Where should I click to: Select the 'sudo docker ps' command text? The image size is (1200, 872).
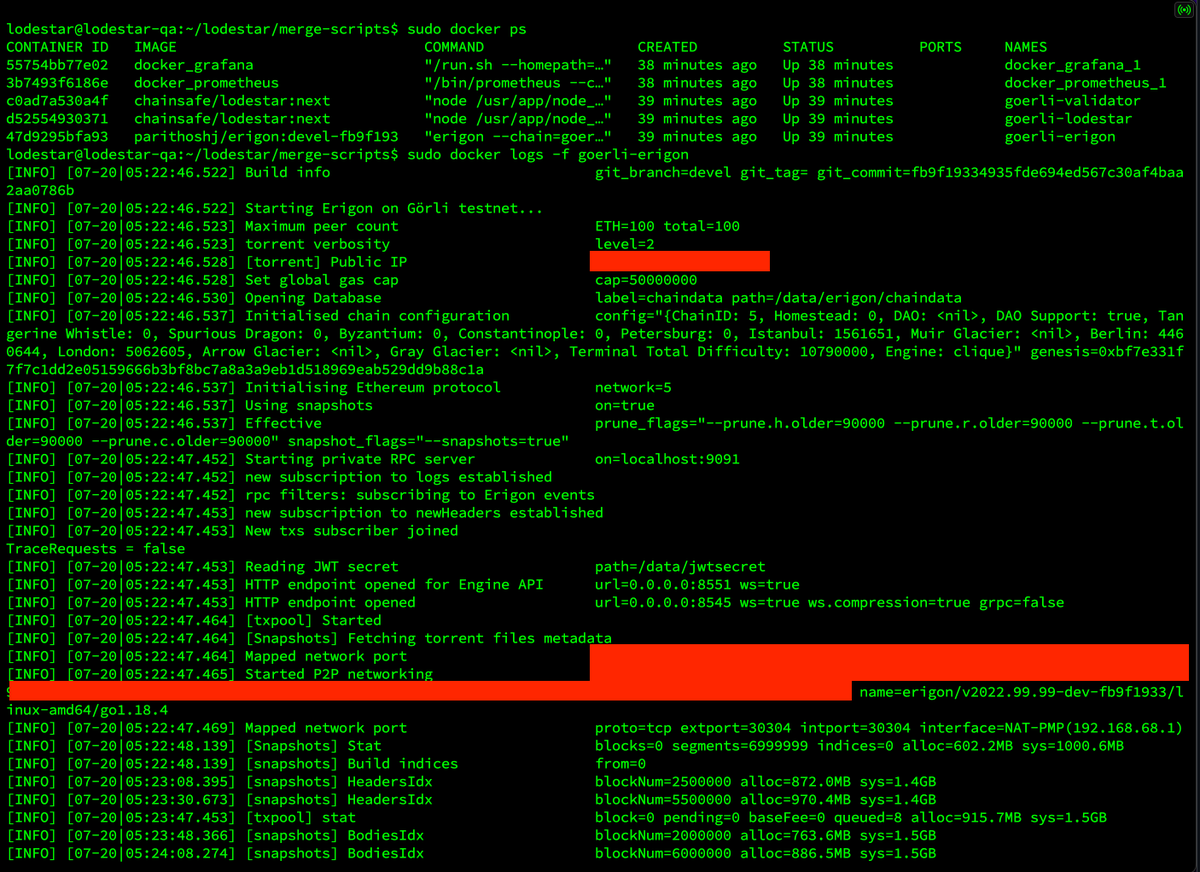pyautogui.click(x=467, y=29)
